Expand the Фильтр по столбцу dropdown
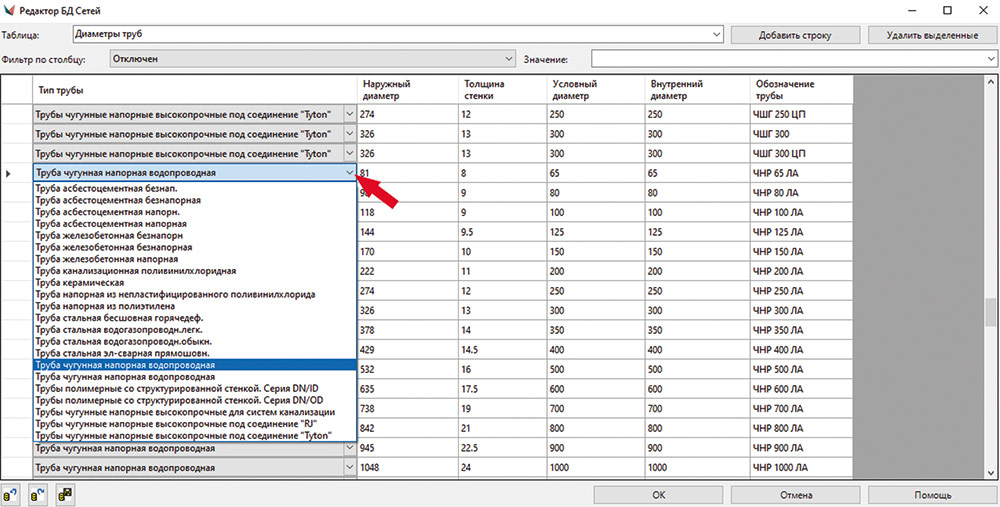This screenshot has width=1000, height=507. 507,59
